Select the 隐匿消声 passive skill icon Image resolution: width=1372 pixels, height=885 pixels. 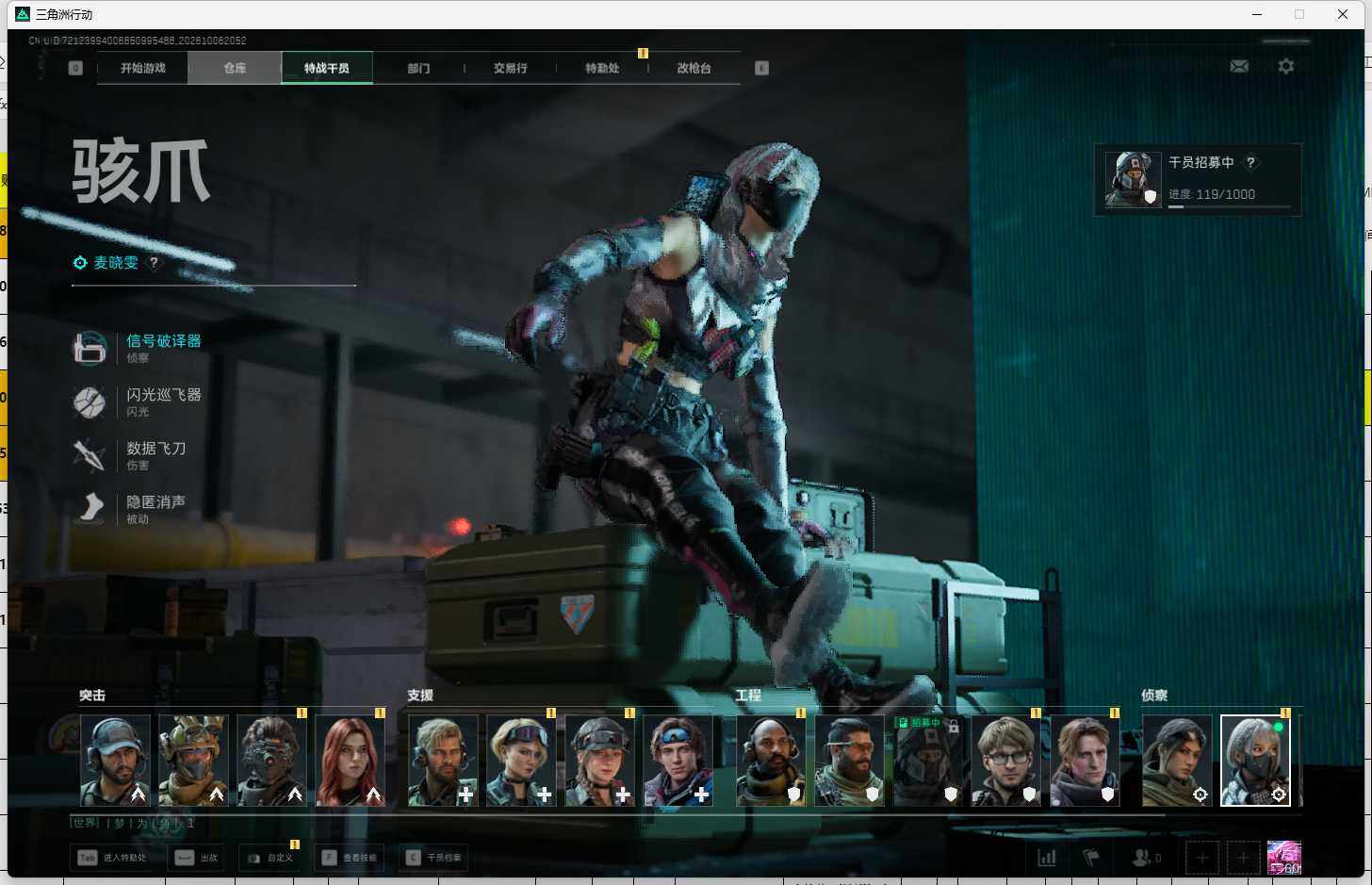[x=90, y=509]
